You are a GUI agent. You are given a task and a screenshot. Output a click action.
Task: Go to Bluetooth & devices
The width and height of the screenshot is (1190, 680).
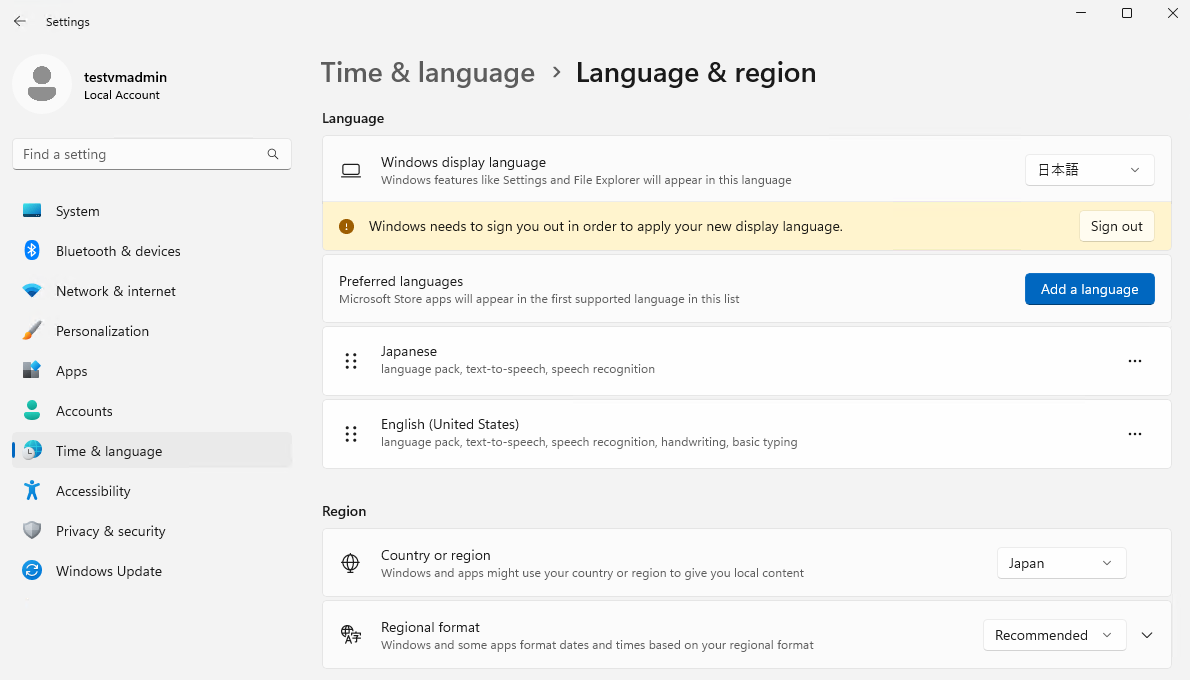coord(152,250)
